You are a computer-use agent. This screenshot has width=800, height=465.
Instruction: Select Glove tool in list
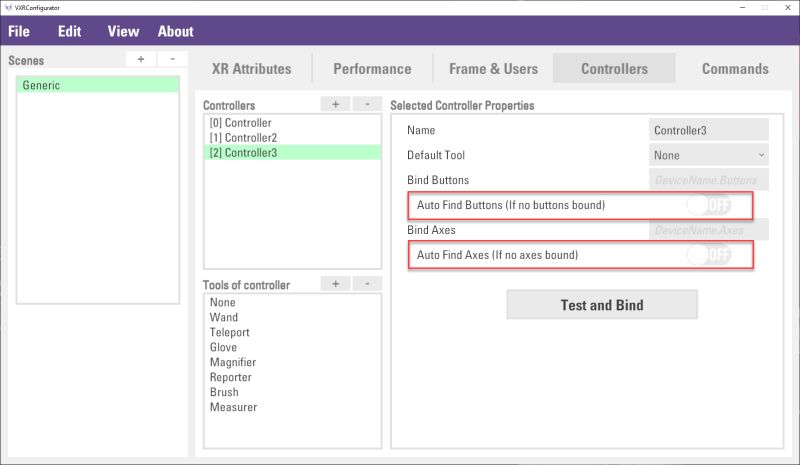[x=292, y=347]
